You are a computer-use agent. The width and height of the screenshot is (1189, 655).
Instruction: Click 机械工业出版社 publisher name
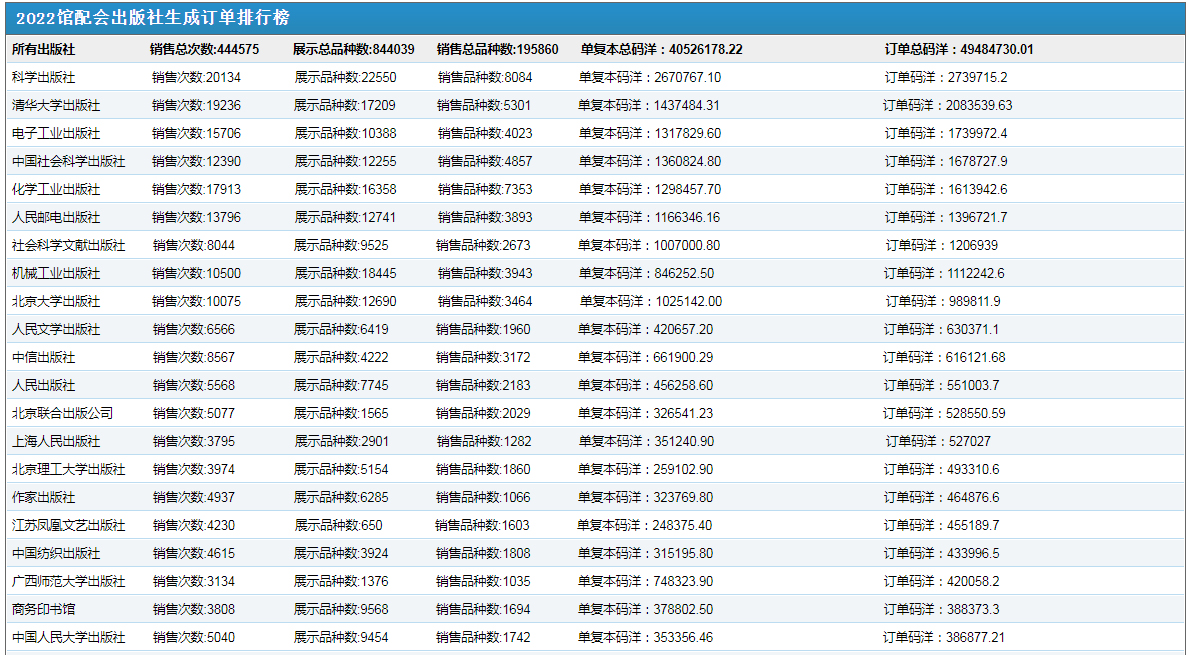[x=56, y=273]
